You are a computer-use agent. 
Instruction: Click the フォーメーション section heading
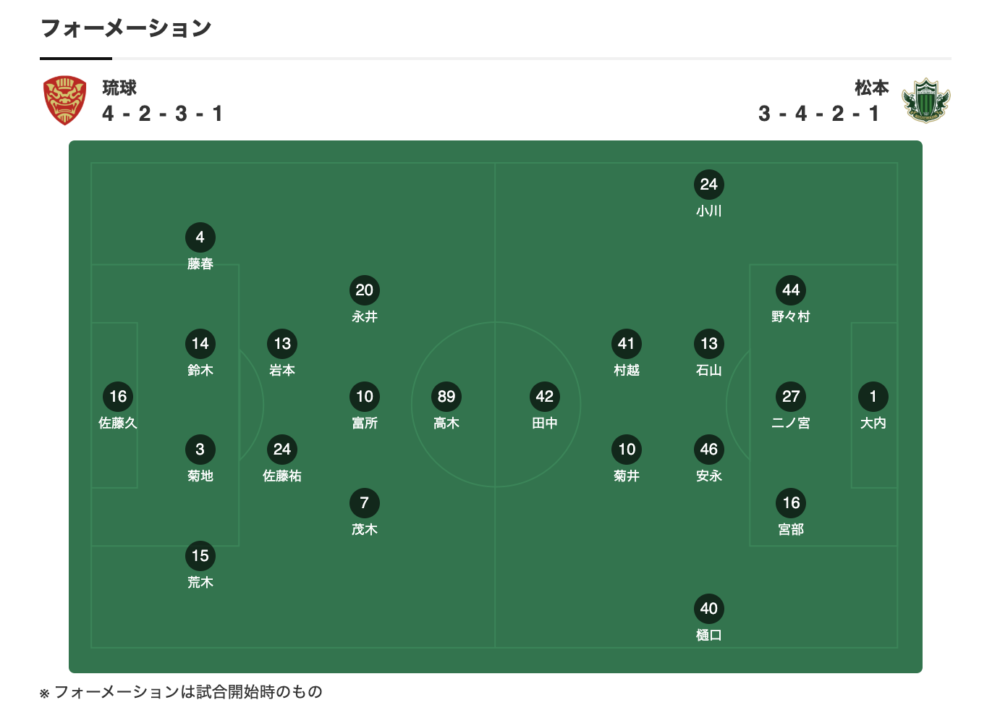click(x=126, y=28)
